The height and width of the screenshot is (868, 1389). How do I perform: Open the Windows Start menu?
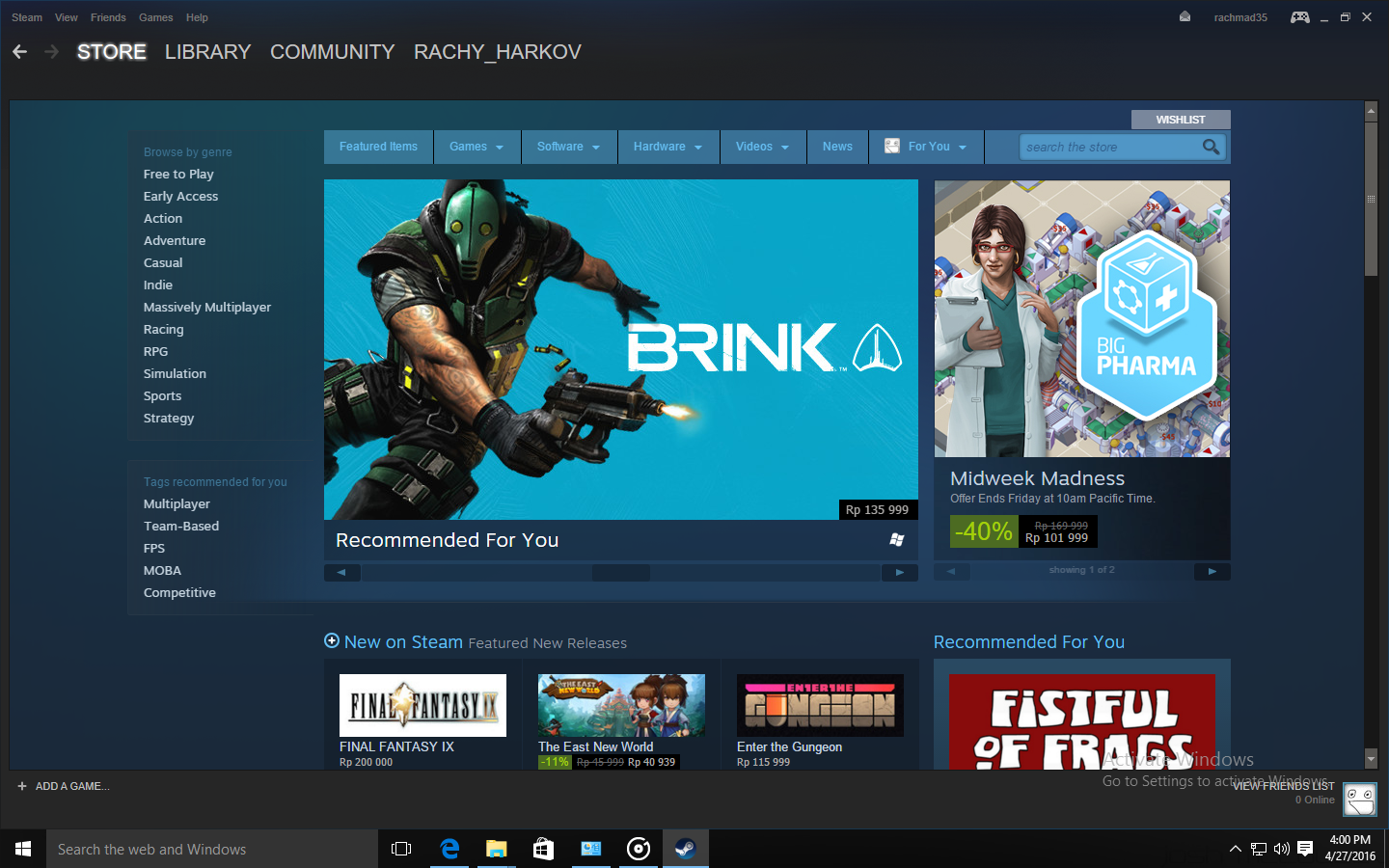23,849
